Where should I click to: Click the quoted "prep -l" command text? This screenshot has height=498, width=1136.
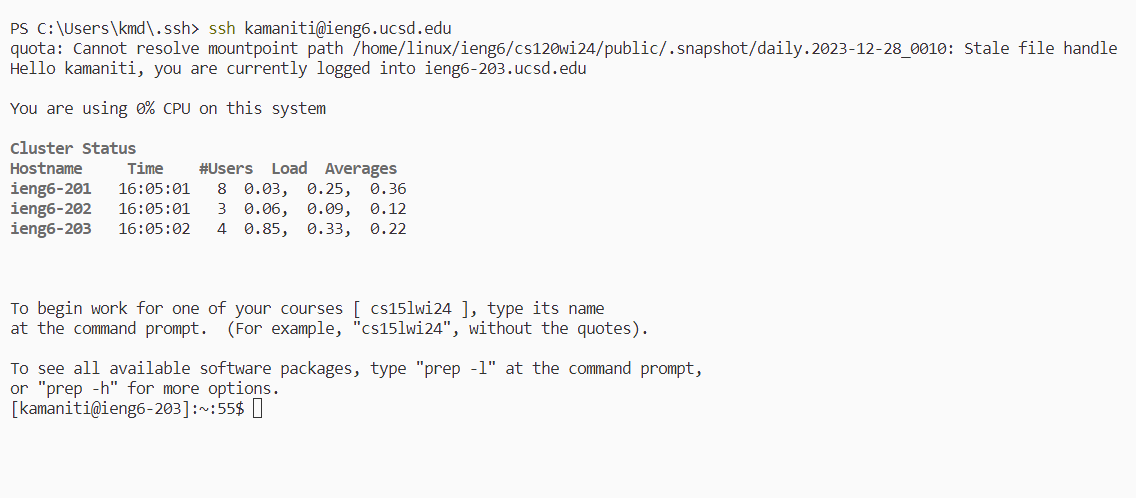point(456,369)
